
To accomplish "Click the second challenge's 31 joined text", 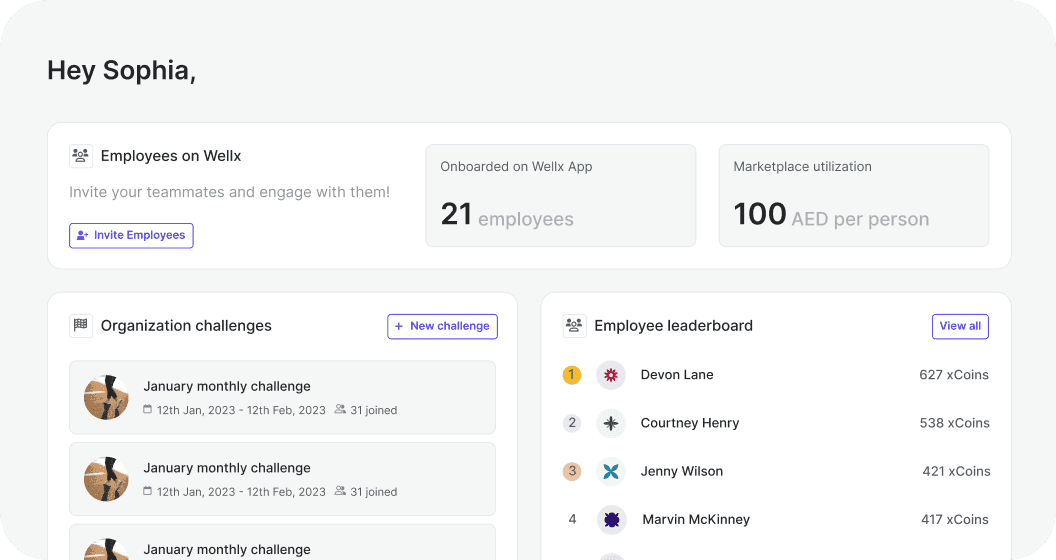I will 374,492.
